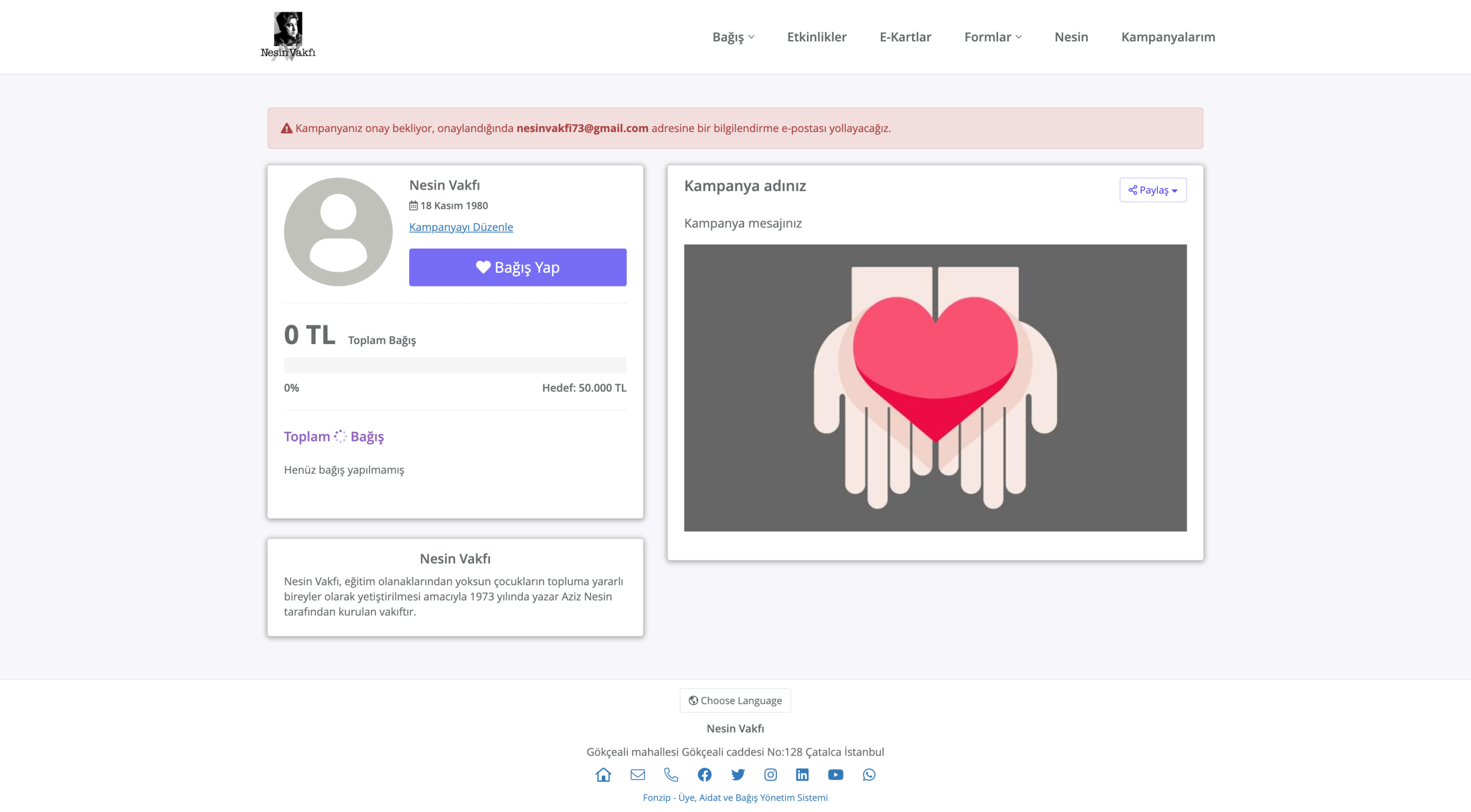Click the donation progress bar
Screen dimensions: 1471x812
pyautogui.click(x=455, y=365)
